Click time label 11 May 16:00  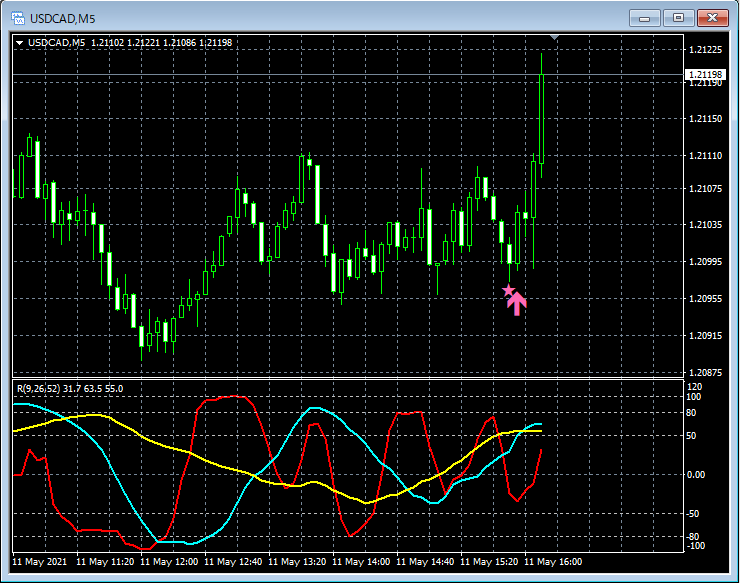pyautogui.click(x=553, y=562)
